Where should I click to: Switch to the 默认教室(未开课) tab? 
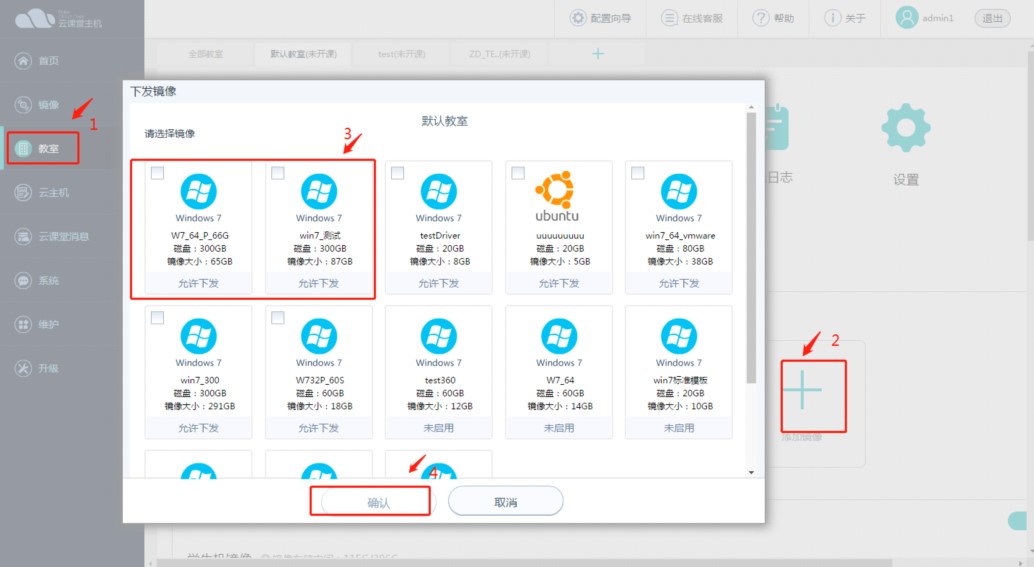pos(303,54)
